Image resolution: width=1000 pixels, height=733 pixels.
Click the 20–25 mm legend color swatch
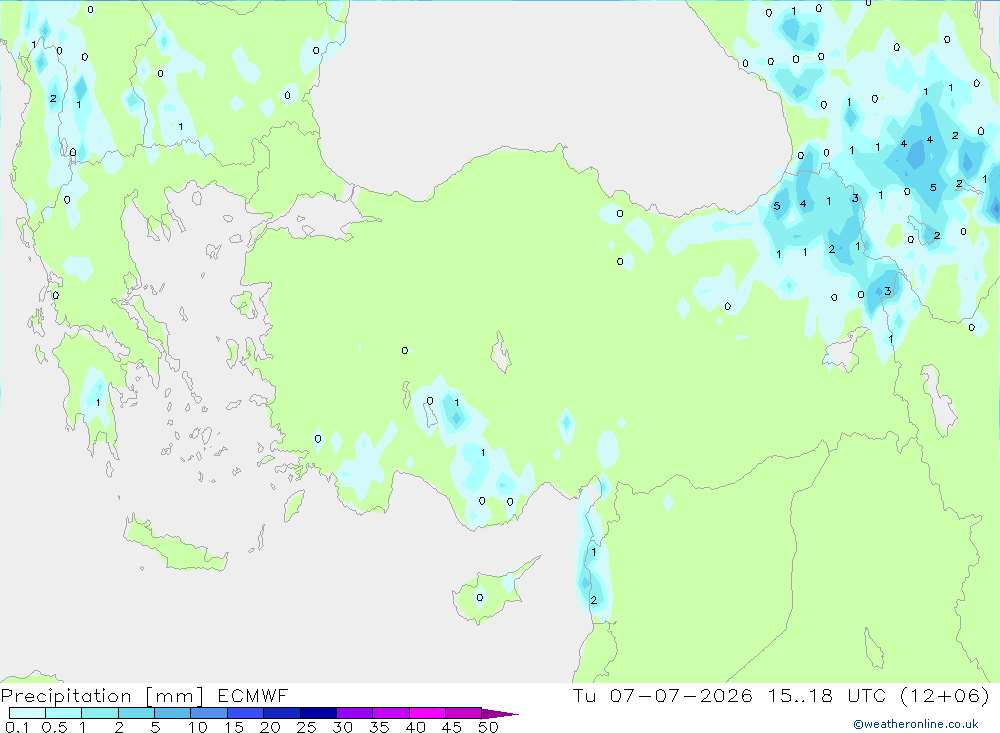[x=282, y=713]
